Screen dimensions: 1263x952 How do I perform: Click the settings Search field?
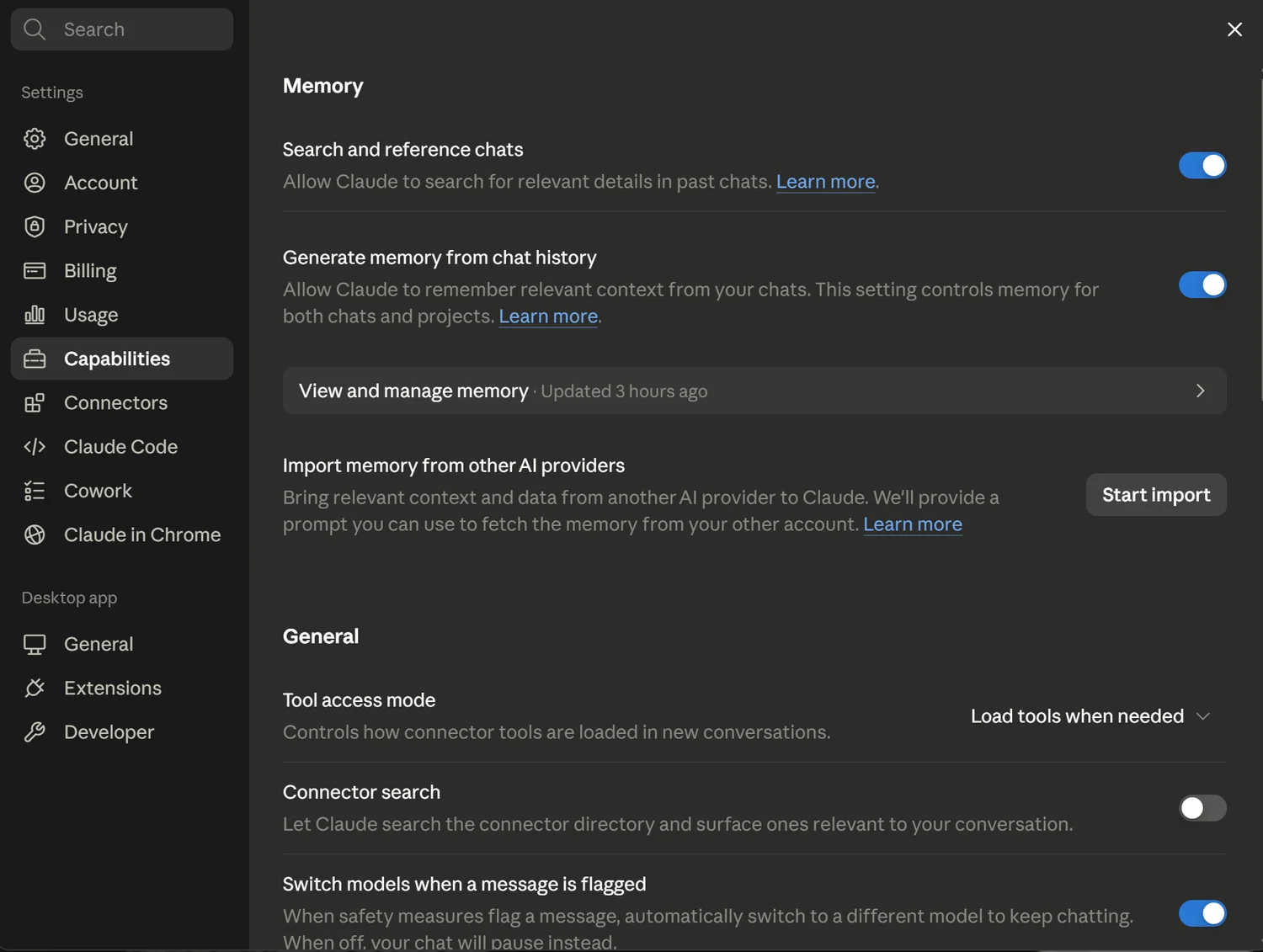pos(122,29)
